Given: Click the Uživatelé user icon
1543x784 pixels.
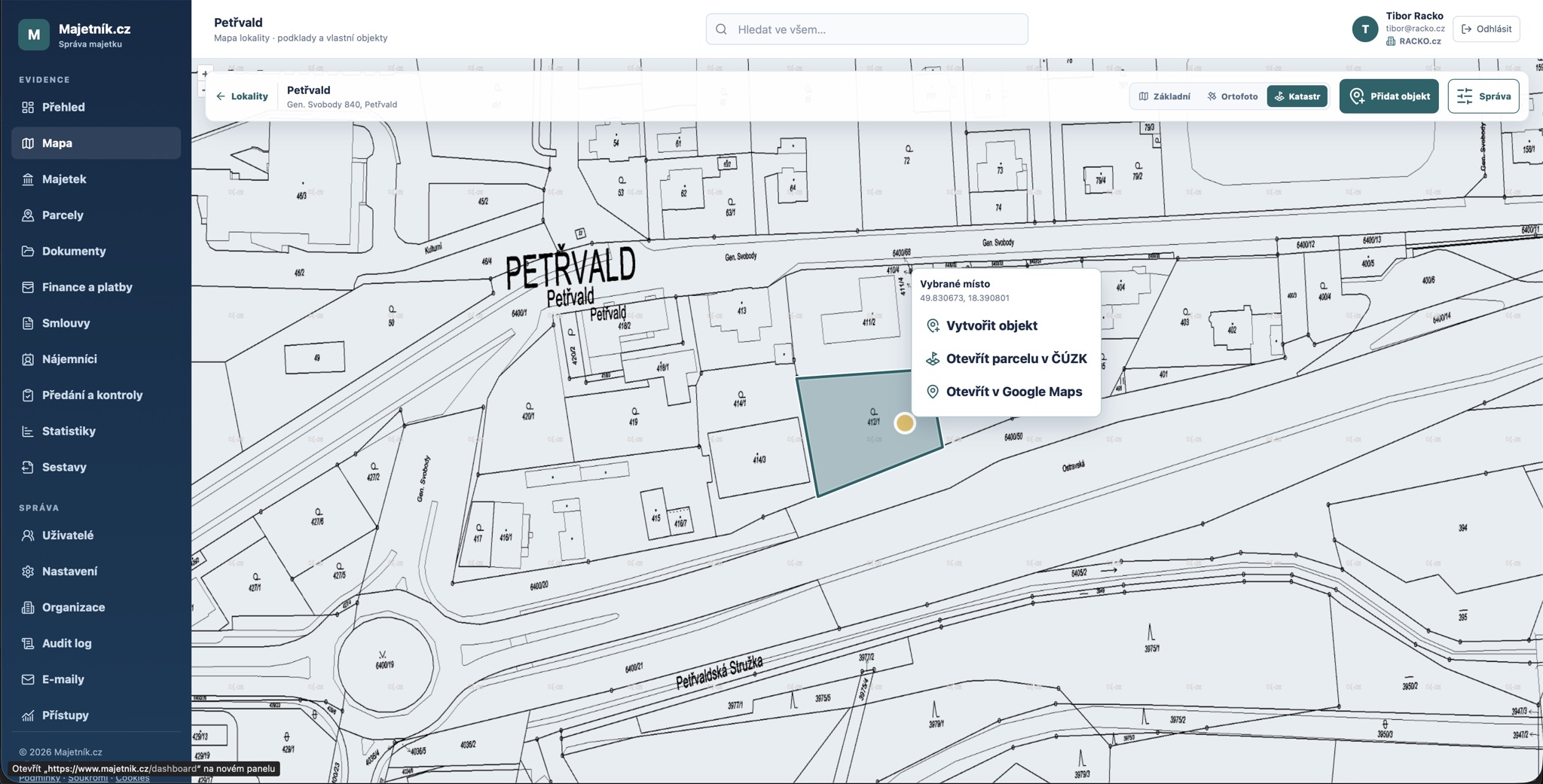Looking at the screenshot, I should [x=28, y=535].
